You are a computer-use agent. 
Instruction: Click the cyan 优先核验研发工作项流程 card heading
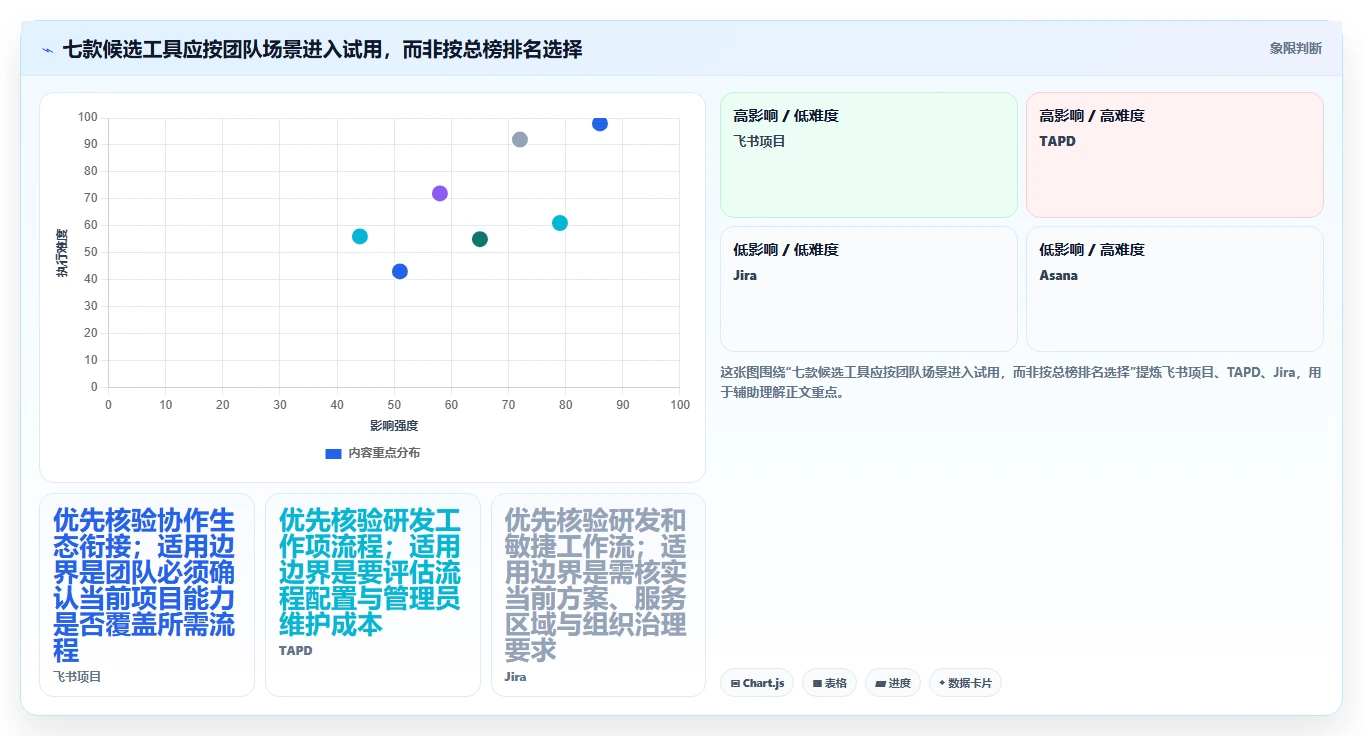tap(370, 572)
